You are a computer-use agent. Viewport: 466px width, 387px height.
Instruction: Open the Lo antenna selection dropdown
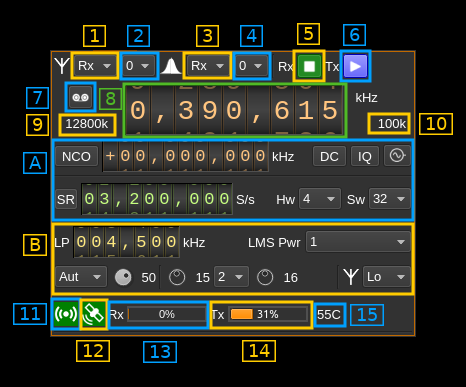pos(387,277)
